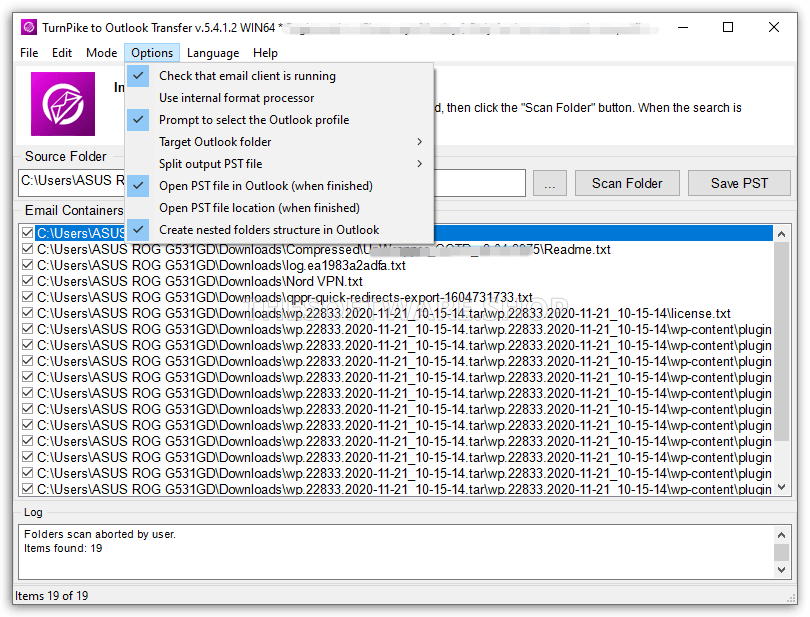Uncheck the log.ea1983a2adfa.txt checkbox
Image resolution: width=810 pixels, height=617 pixels.
pyautogui.click(x=27, y=266)
